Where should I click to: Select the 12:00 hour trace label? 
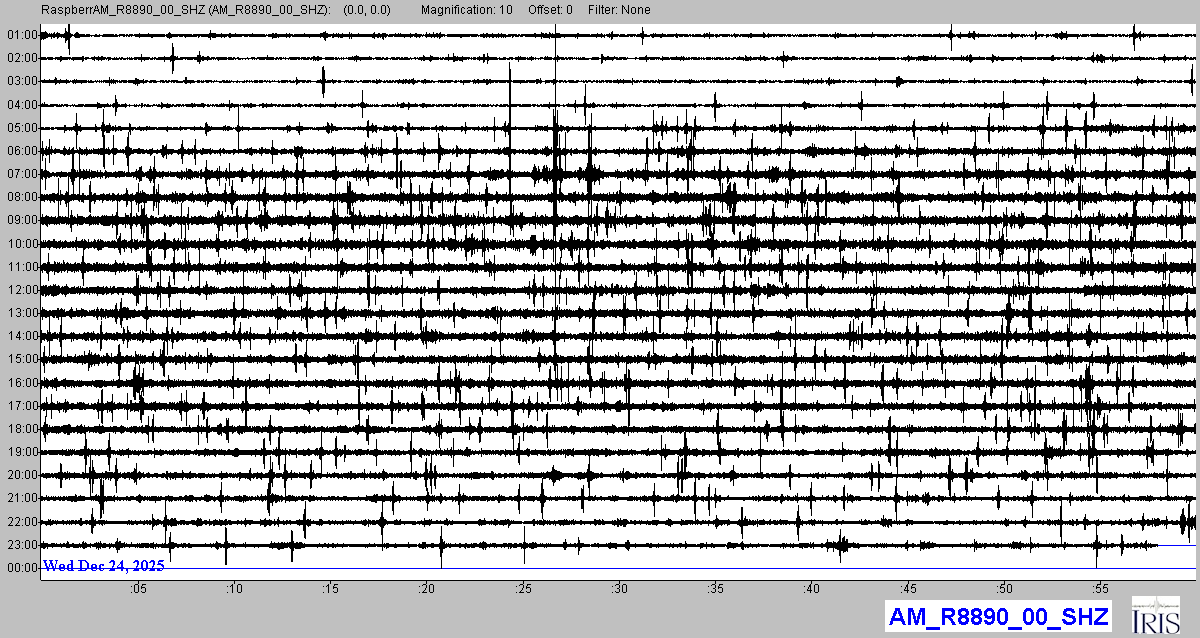click(21, 290)
